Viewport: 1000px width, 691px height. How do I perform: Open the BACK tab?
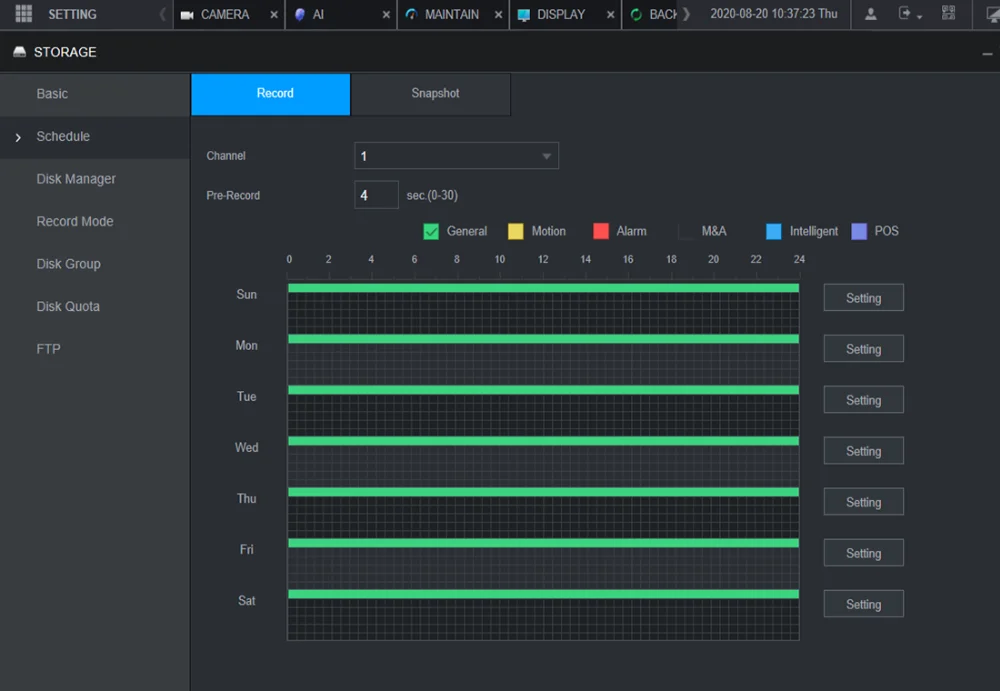(x=651, y=15)
